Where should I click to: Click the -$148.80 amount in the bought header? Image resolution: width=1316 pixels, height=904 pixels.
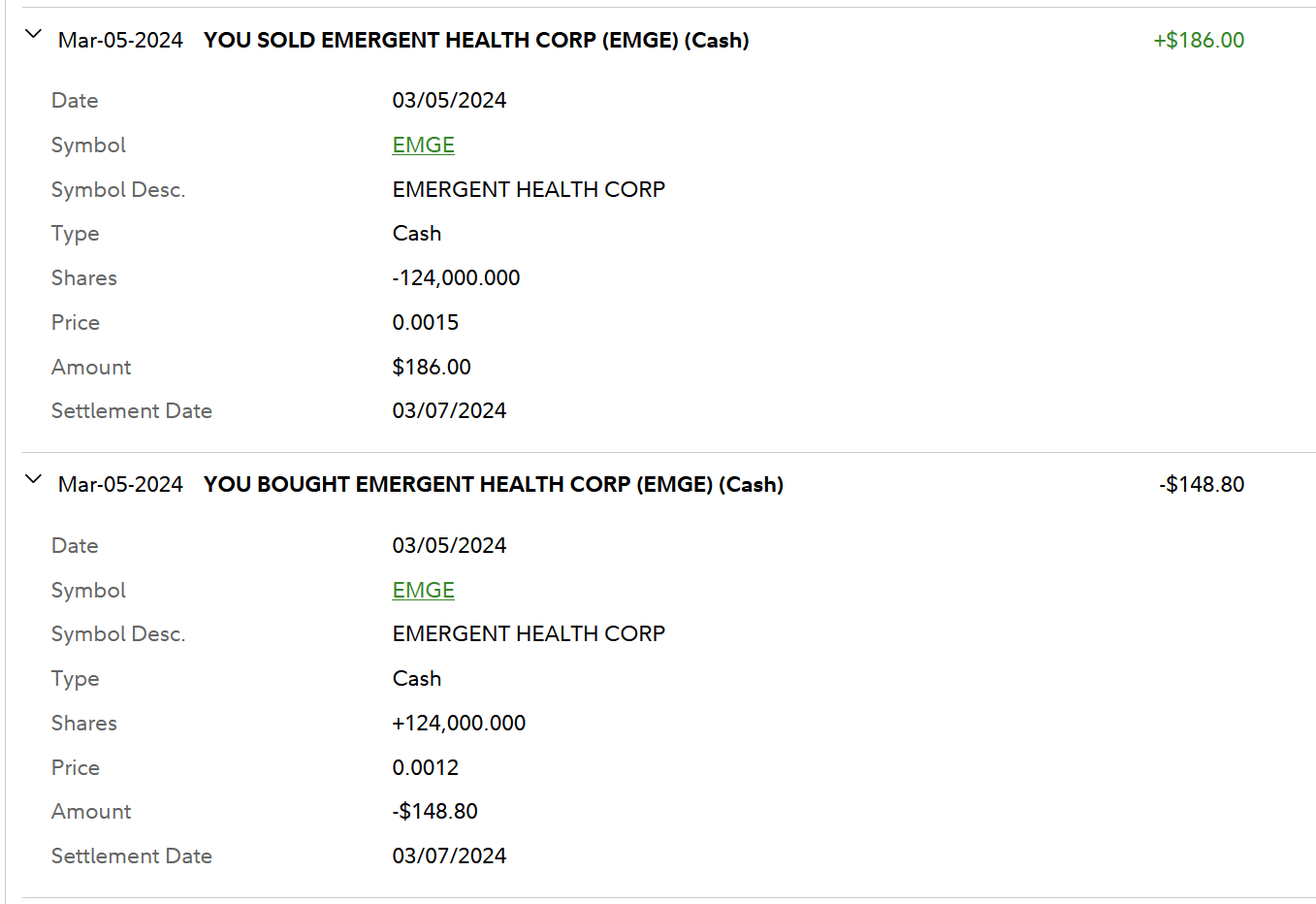[x=1201, y=485]
